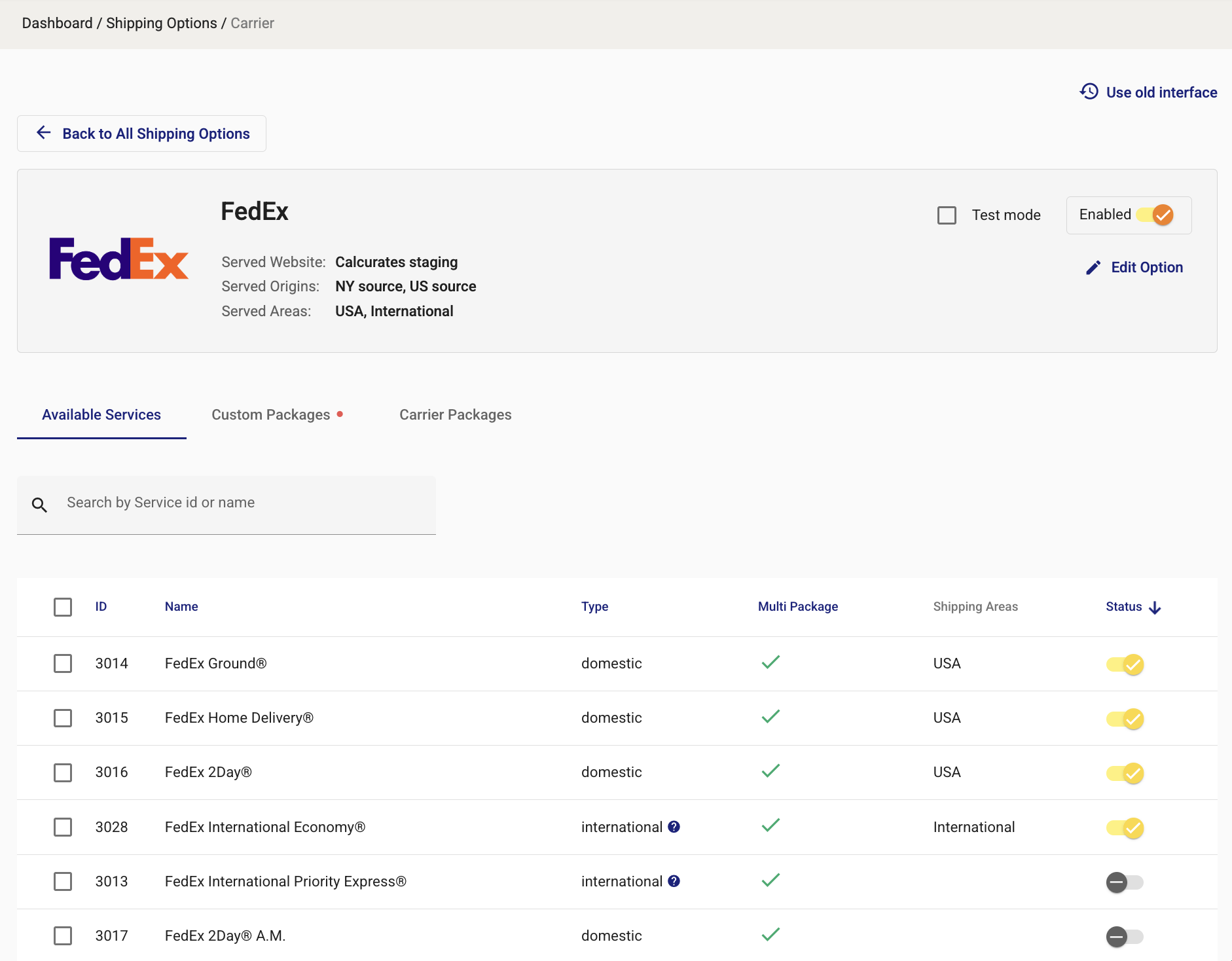Focus the Search by Service id field
The width and height of the screenshot is (1232, 961).
(x=226, y=505)
